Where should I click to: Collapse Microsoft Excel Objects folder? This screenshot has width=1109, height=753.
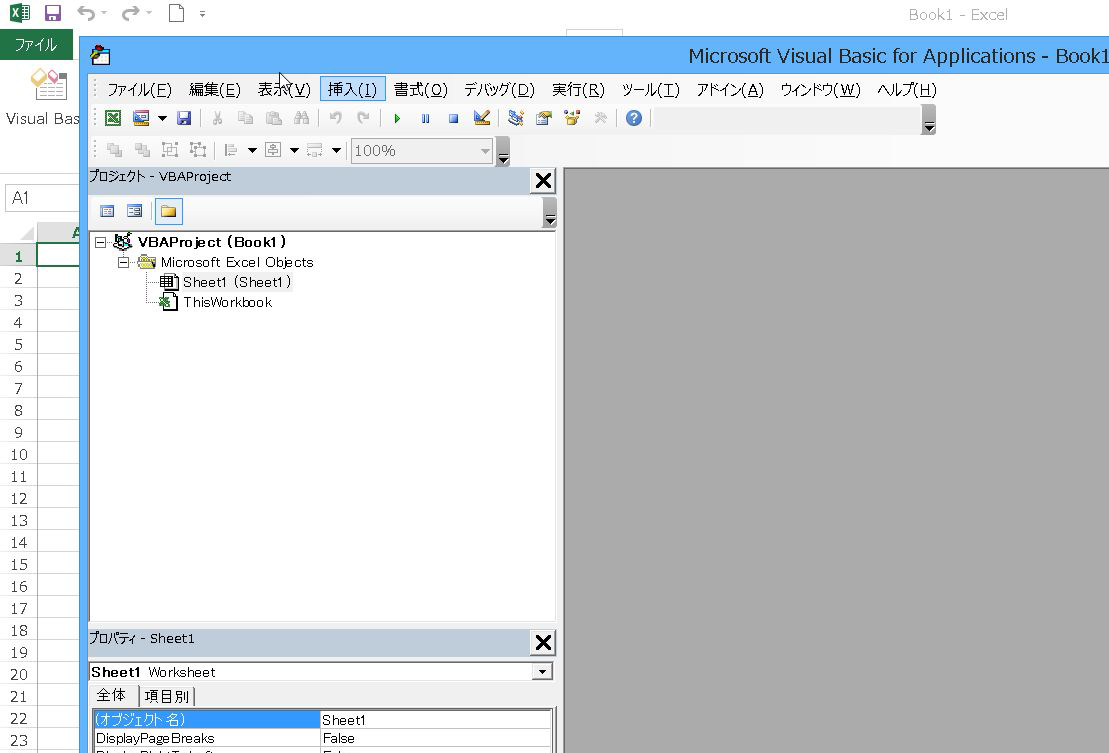click(123, 262)
